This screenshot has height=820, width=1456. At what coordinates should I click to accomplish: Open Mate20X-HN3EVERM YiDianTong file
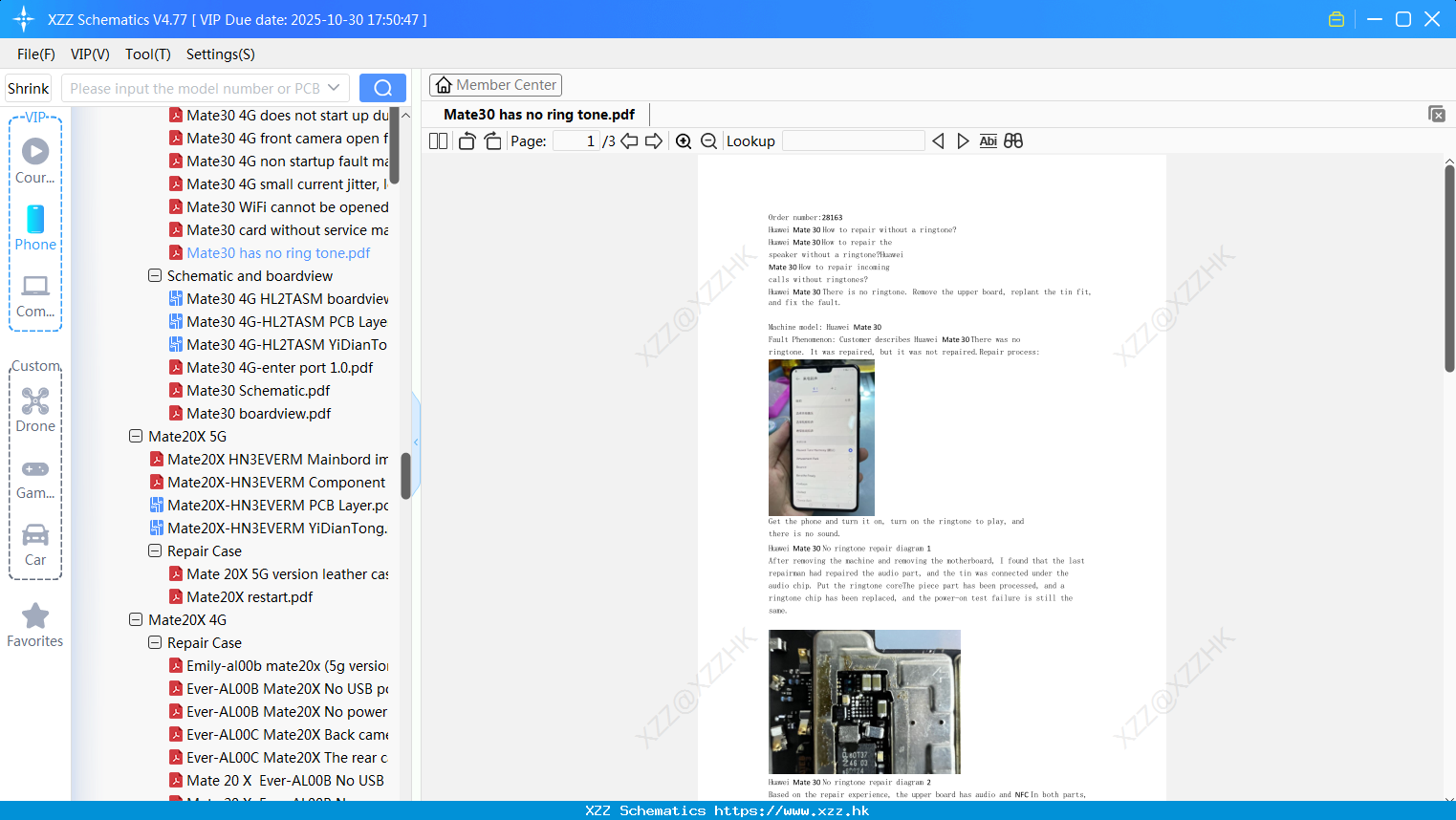270,529
